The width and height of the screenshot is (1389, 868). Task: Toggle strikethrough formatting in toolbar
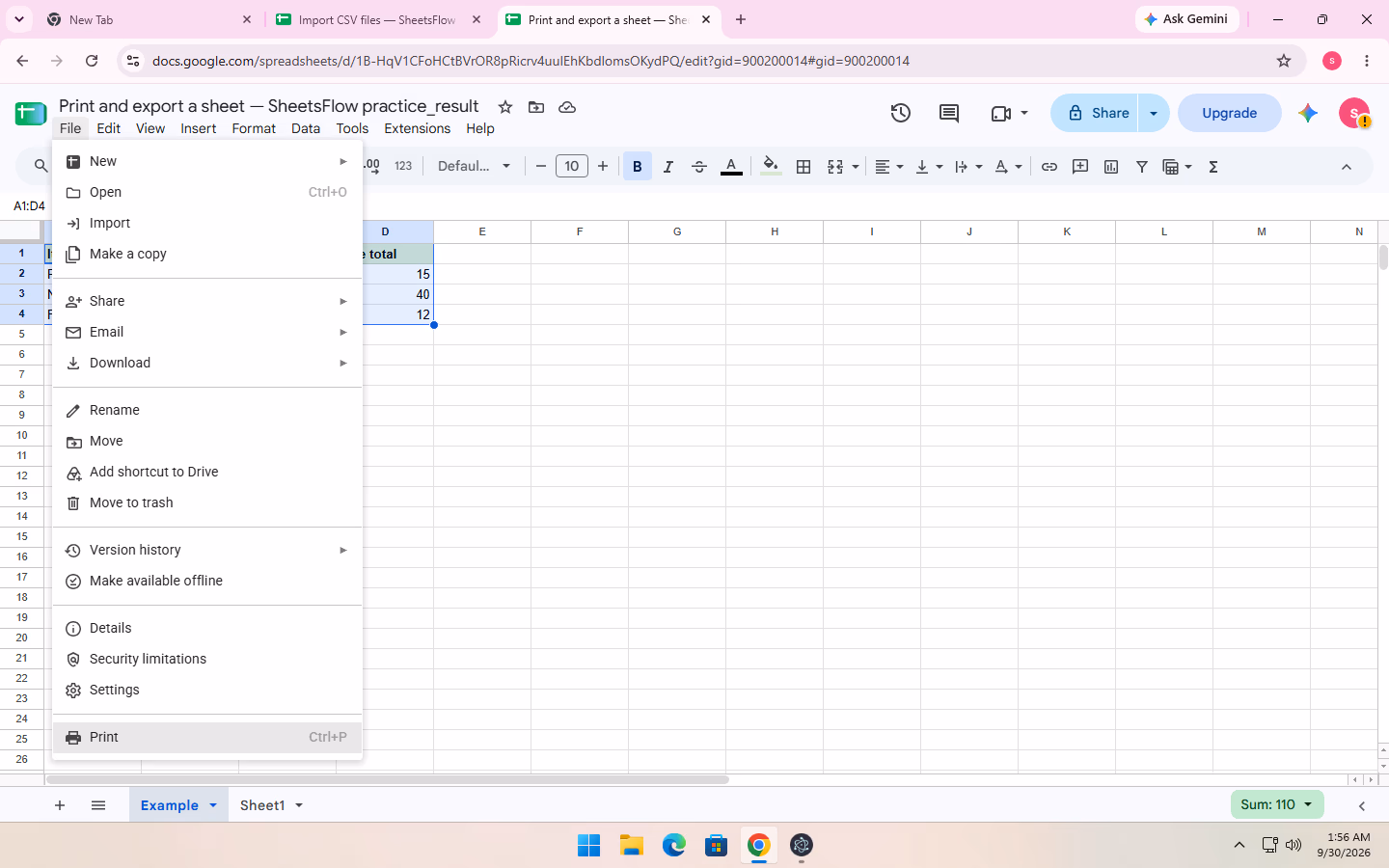699,167
